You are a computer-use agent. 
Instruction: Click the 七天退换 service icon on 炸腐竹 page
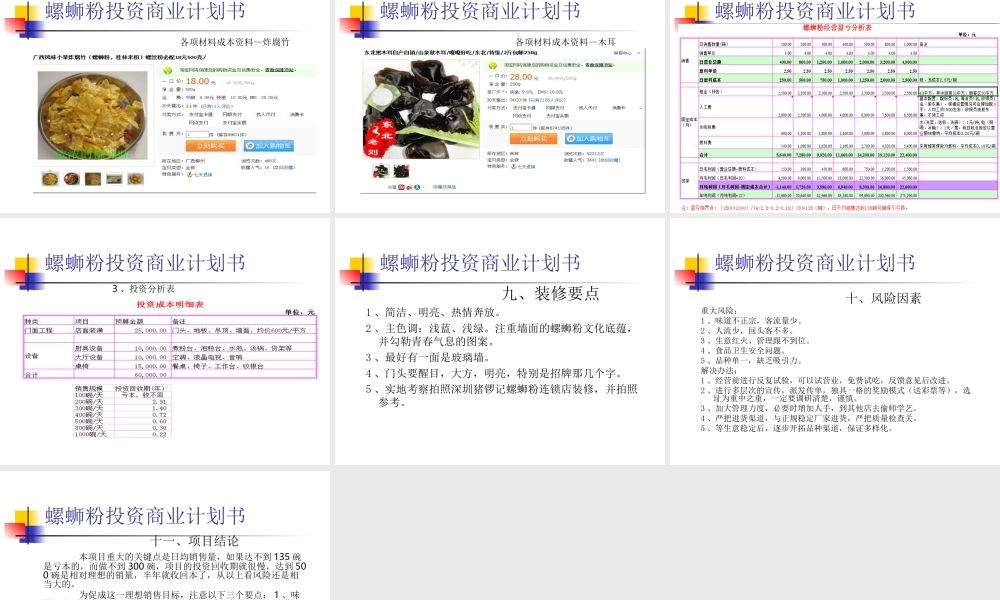[189, 176]
